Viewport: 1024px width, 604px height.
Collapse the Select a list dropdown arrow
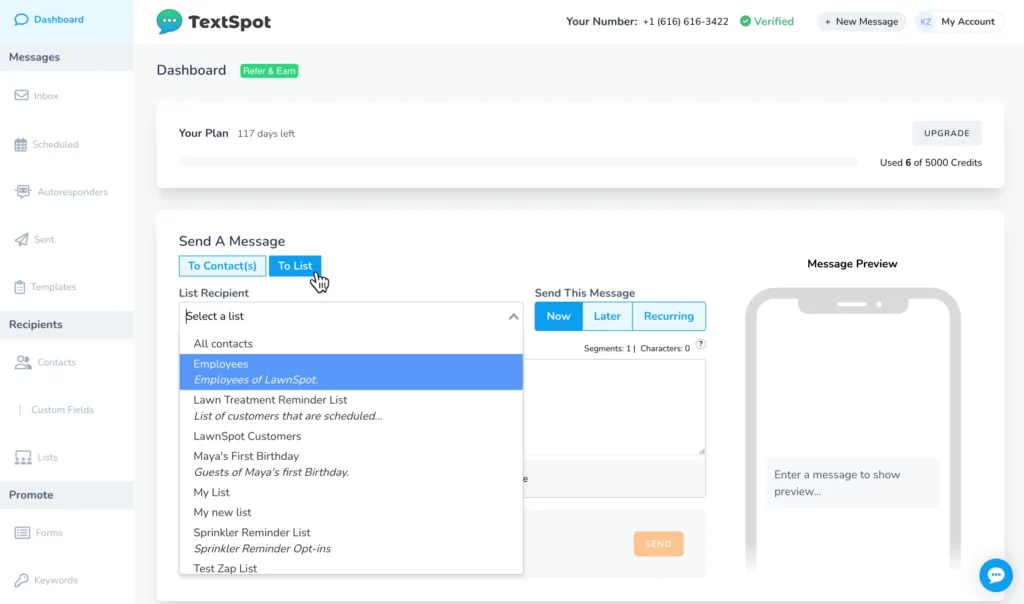513,316
